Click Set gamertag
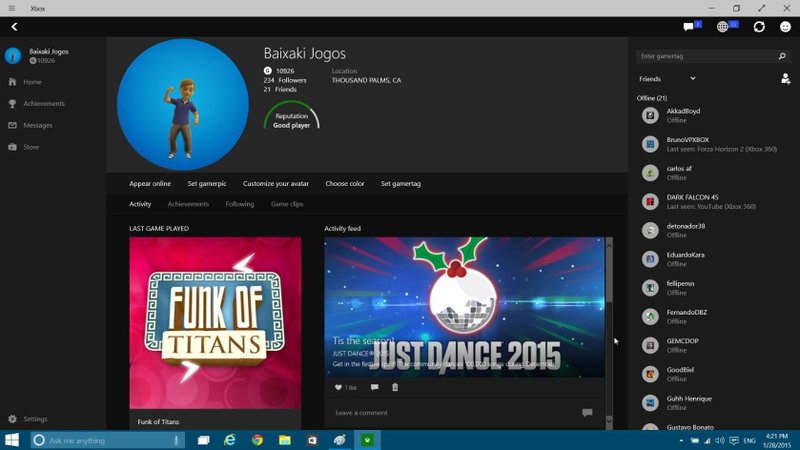Screen dimensions: 800x450 401,184
